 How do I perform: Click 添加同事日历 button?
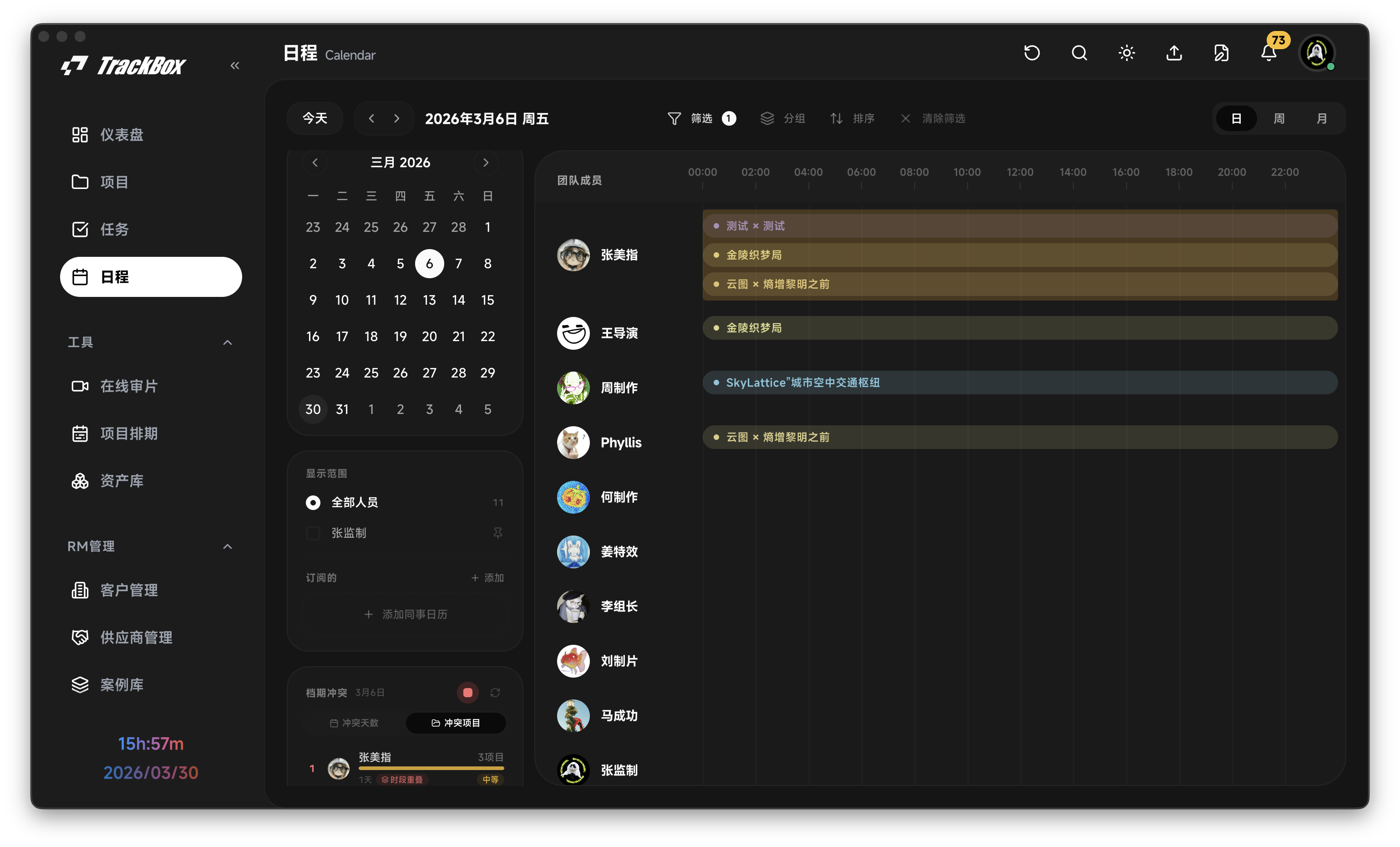pos(405,614)
